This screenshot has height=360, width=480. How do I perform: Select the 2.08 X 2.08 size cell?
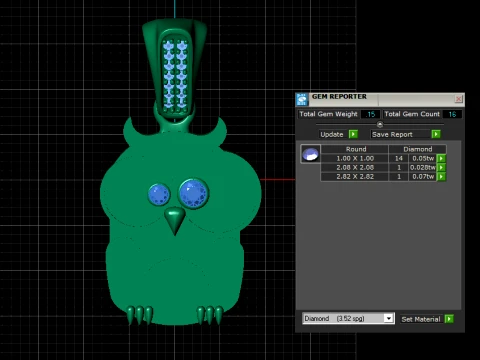355,167
